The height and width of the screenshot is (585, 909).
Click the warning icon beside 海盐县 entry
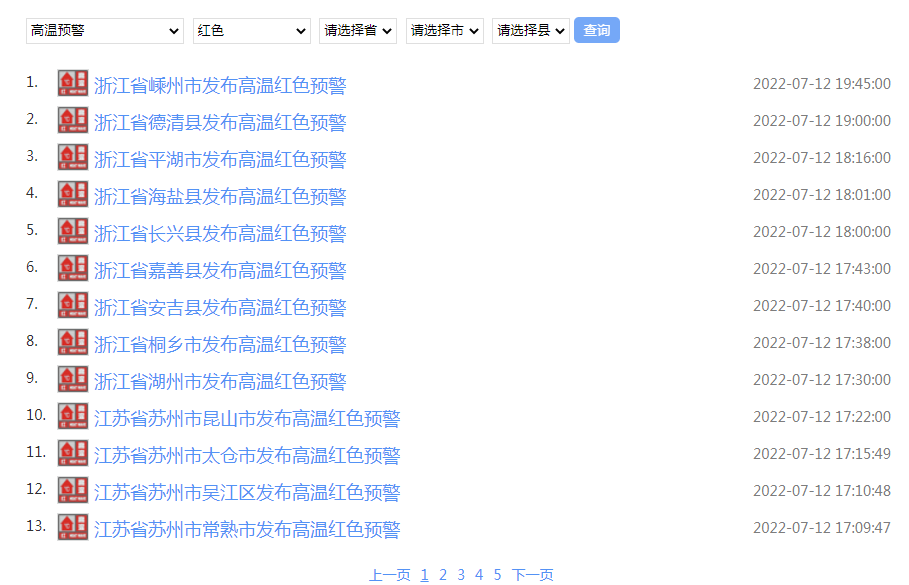pyautogui.click(x=73, y=195)
